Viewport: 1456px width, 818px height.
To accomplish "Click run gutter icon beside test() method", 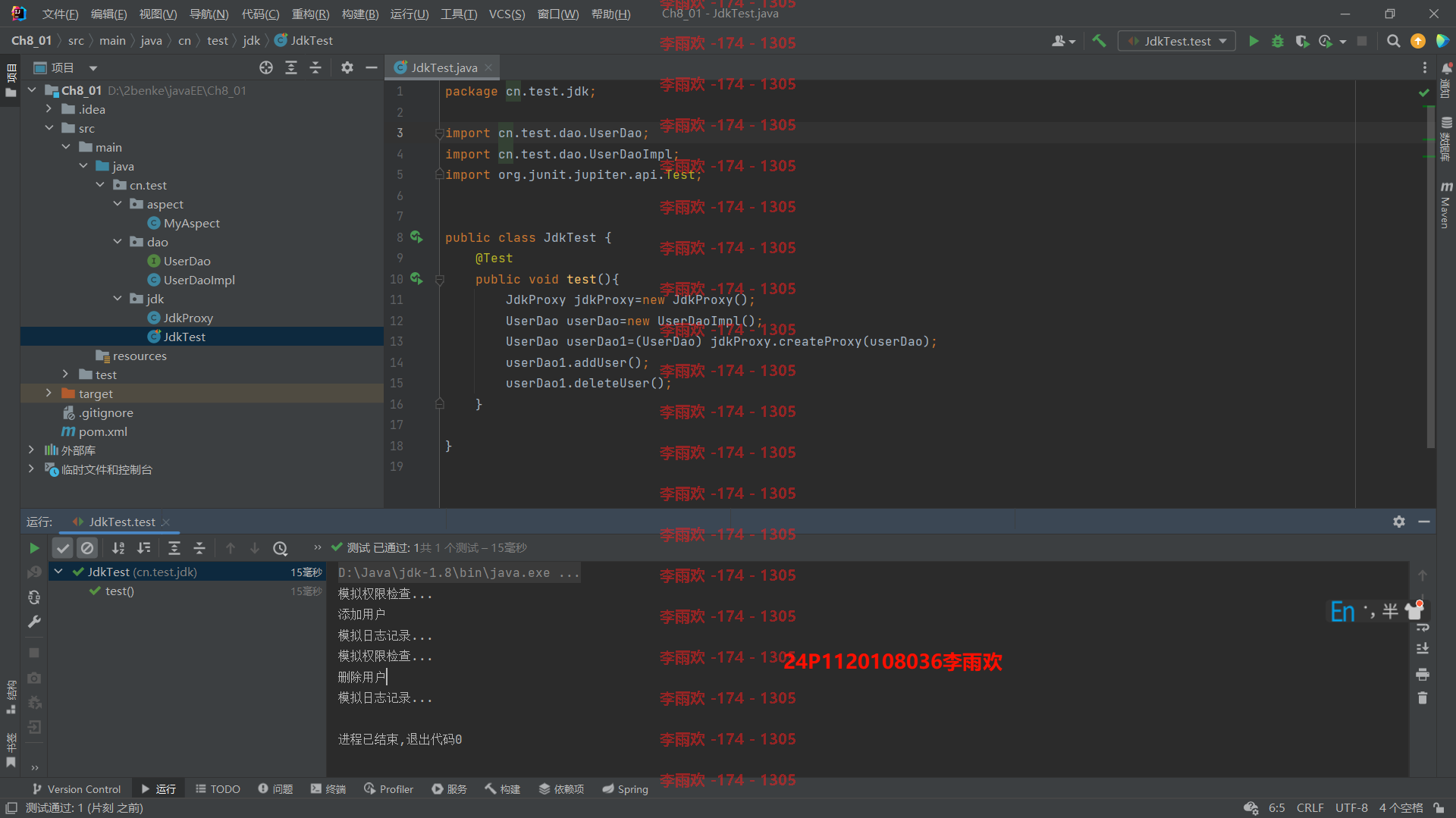I will 416,279.
